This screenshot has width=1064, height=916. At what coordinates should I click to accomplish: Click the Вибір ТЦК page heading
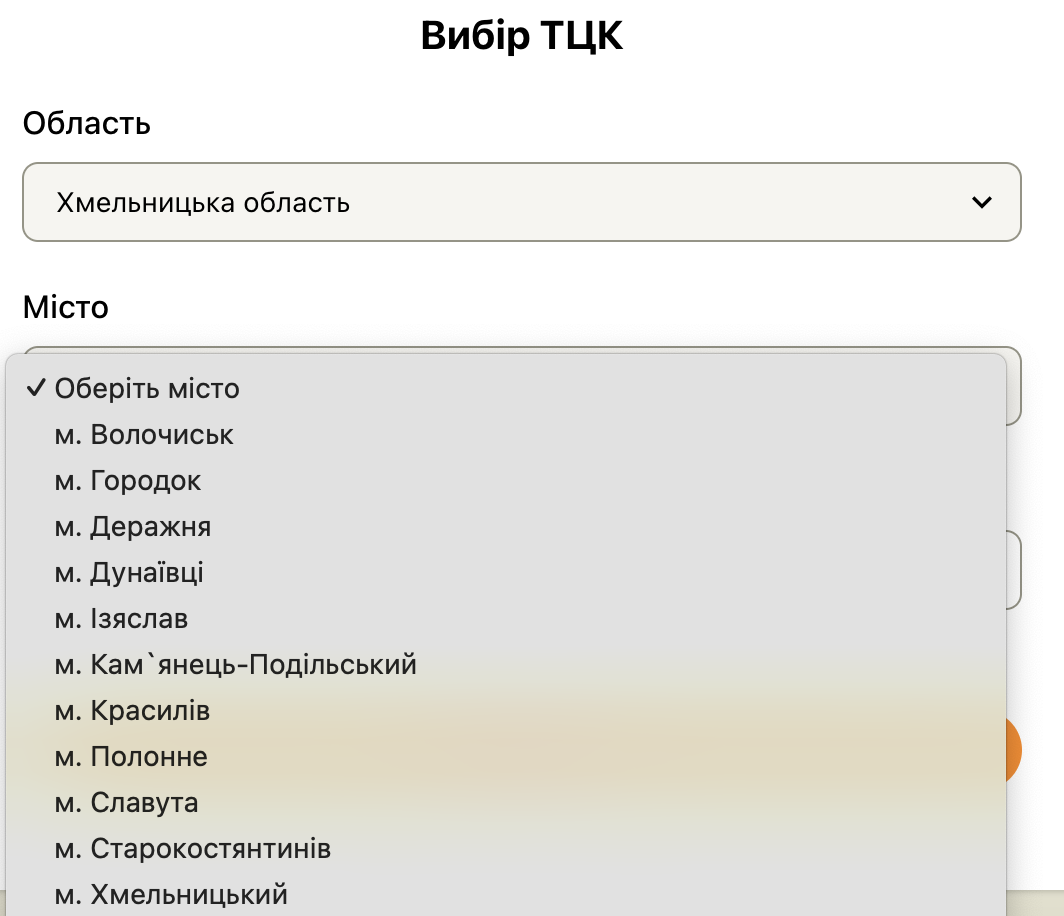pos(521,36)
